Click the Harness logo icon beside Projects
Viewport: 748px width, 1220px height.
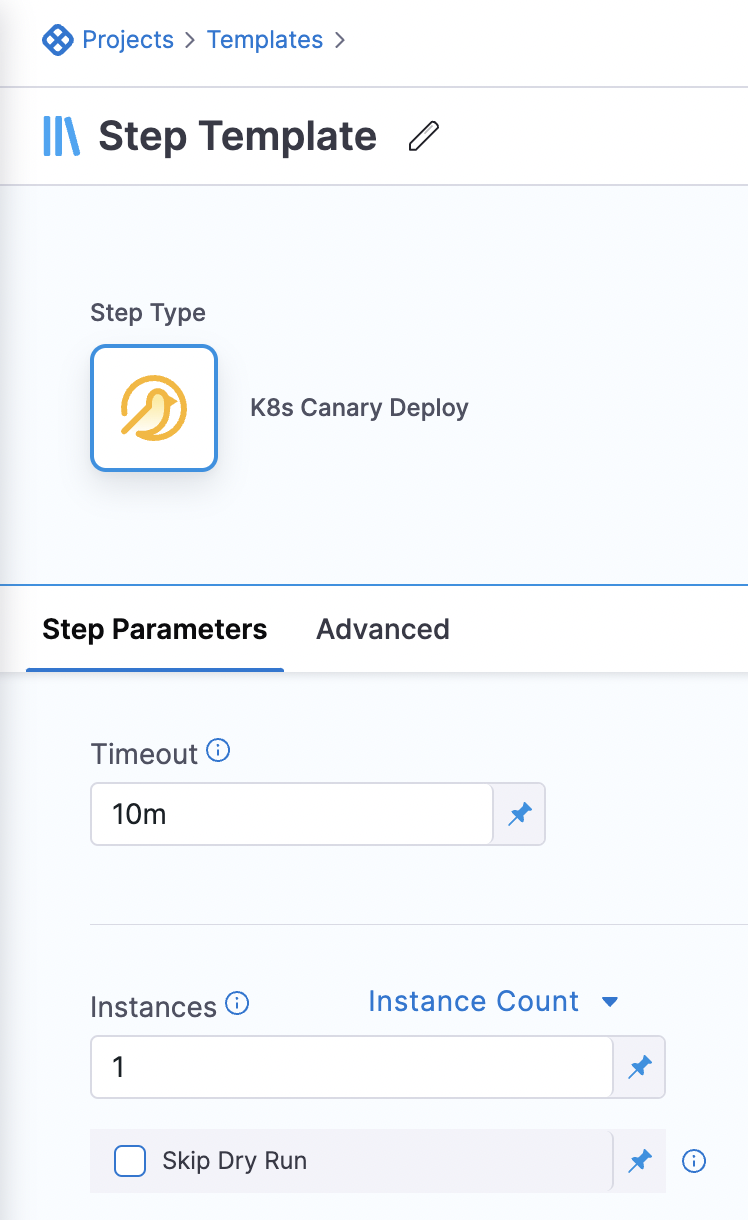[57, 40]
